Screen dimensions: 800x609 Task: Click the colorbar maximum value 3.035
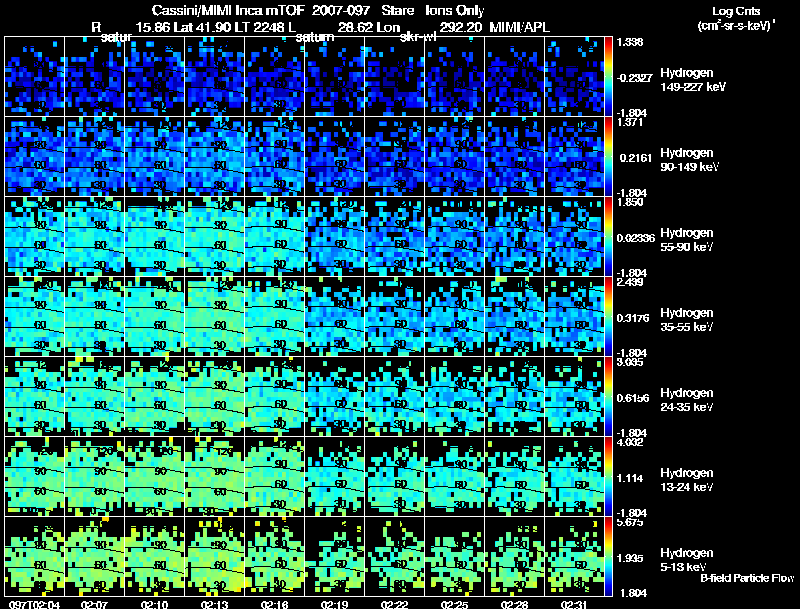point(631,363)
